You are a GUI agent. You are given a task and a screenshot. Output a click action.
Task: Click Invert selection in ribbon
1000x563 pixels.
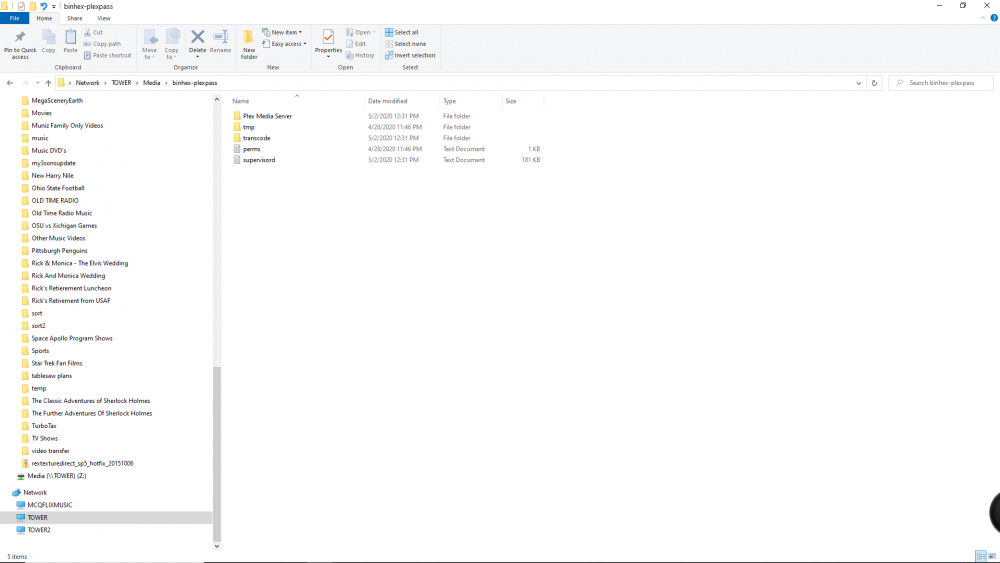[410, 55]
